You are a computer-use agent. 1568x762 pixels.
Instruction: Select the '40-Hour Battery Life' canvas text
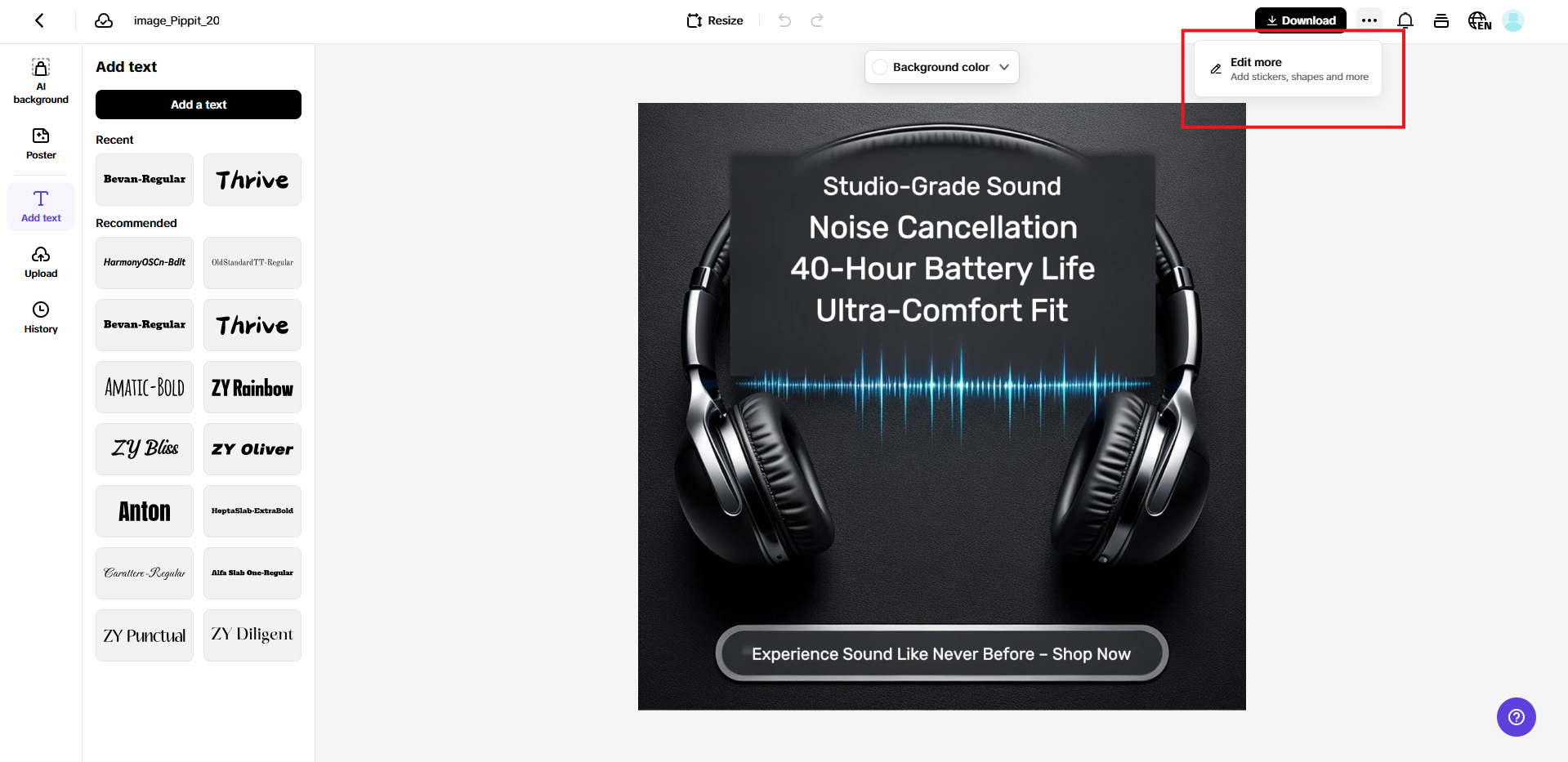tap(942, 269)
